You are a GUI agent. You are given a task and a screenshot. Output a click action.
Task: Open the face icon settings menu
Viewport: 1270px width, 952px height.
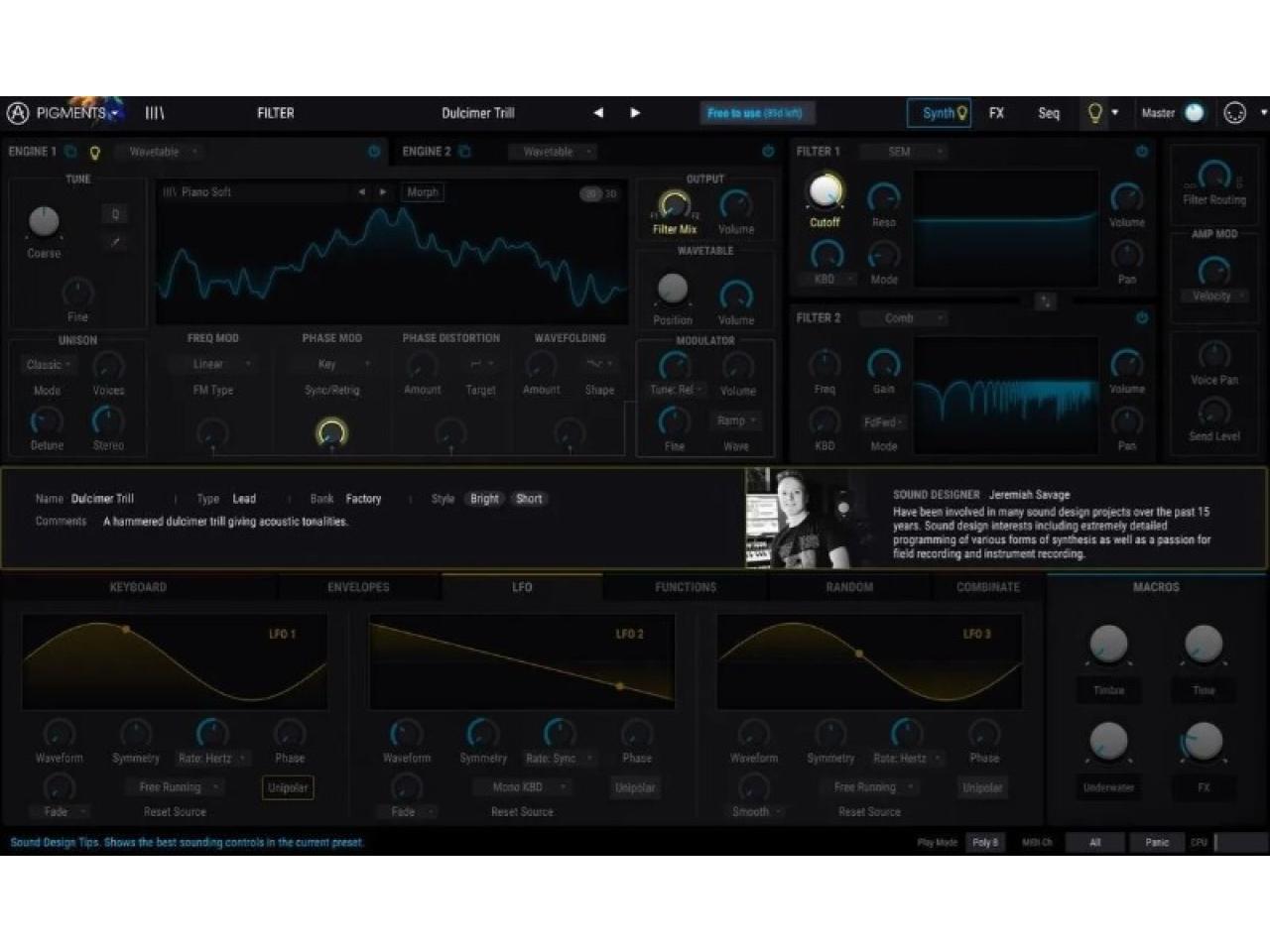[x=1234, y=113]
